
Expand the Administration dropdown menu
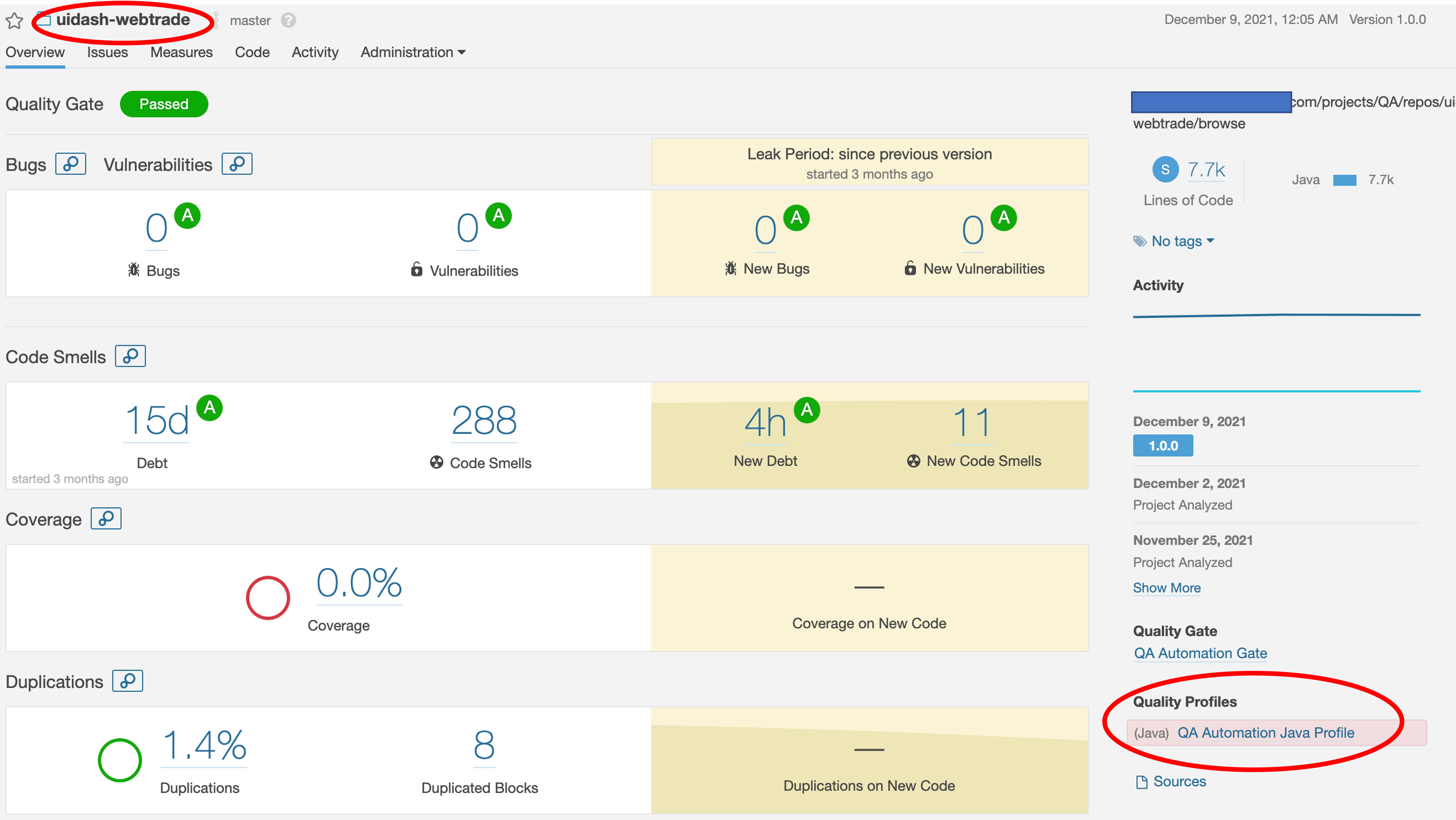[x=413, y=52]
